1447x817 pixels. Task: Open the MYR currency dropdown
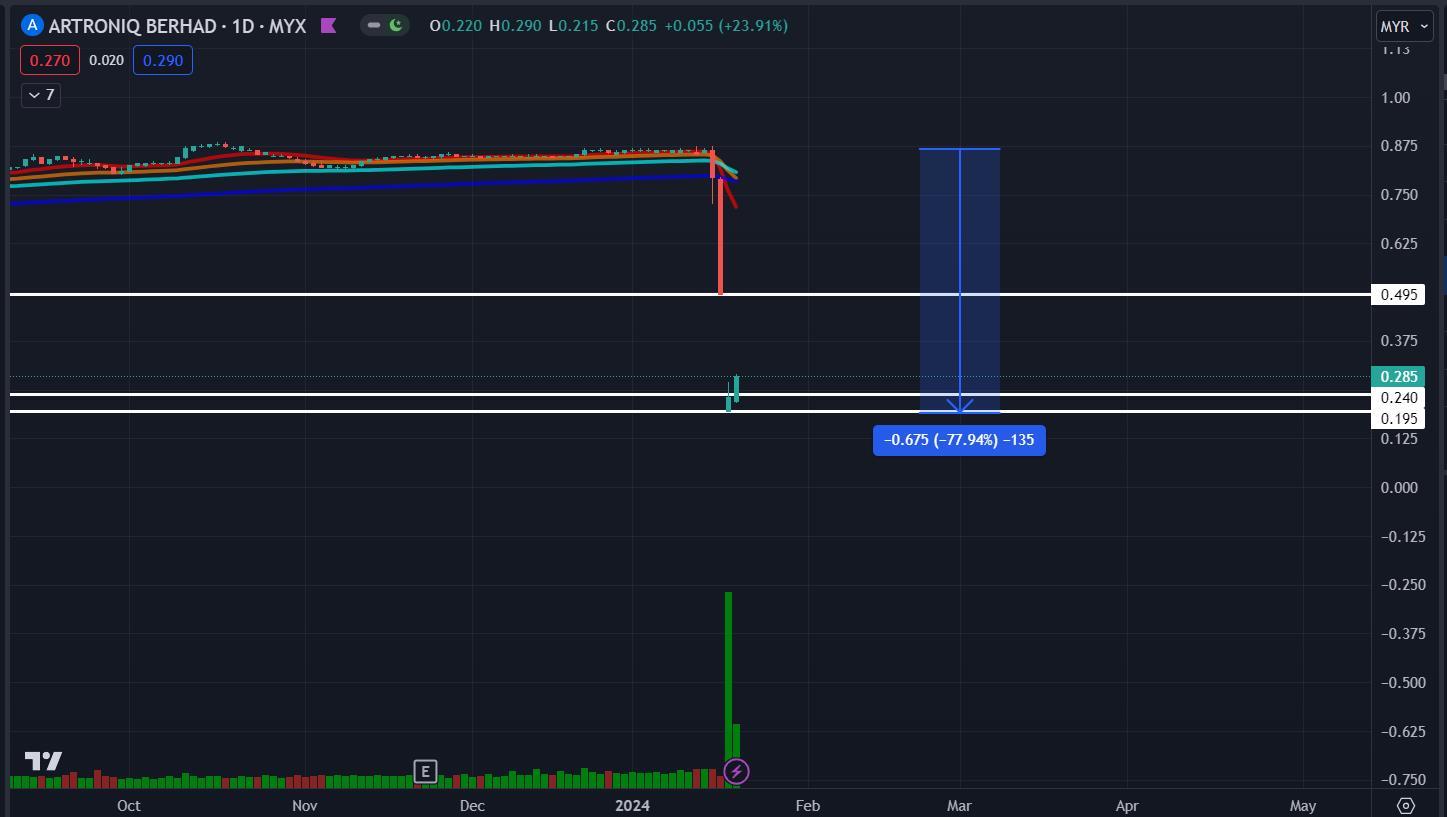1405,26
